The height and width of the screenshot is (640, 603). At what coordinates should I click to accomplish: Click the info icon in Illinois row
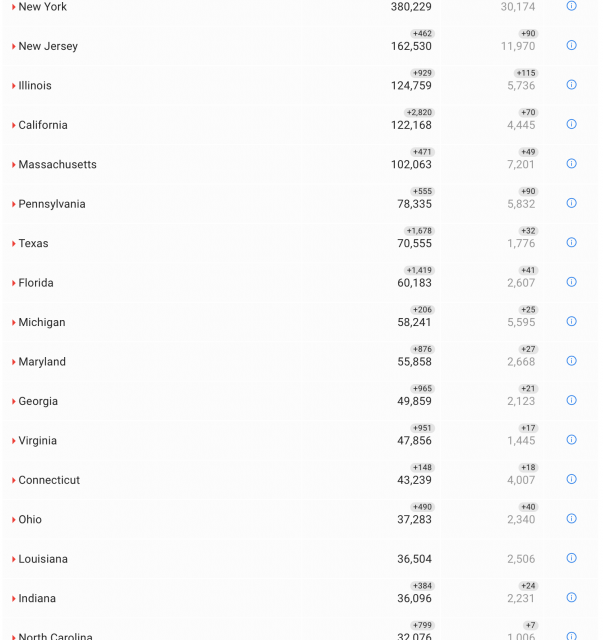click(x=571, y=85)
